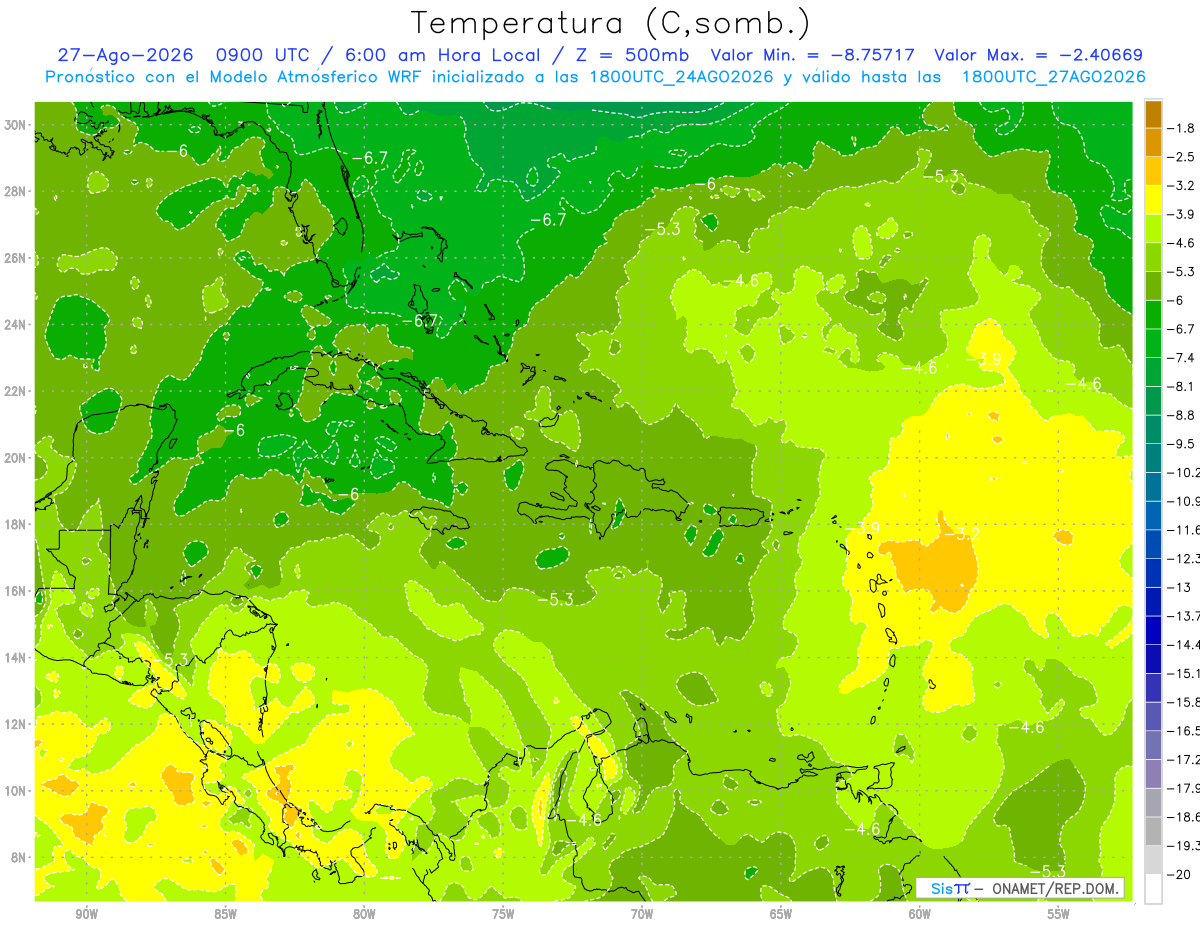Click the '16N' latitude axis label
Image resolution: width=1200 pixels, height=927 pixels.
17,591
